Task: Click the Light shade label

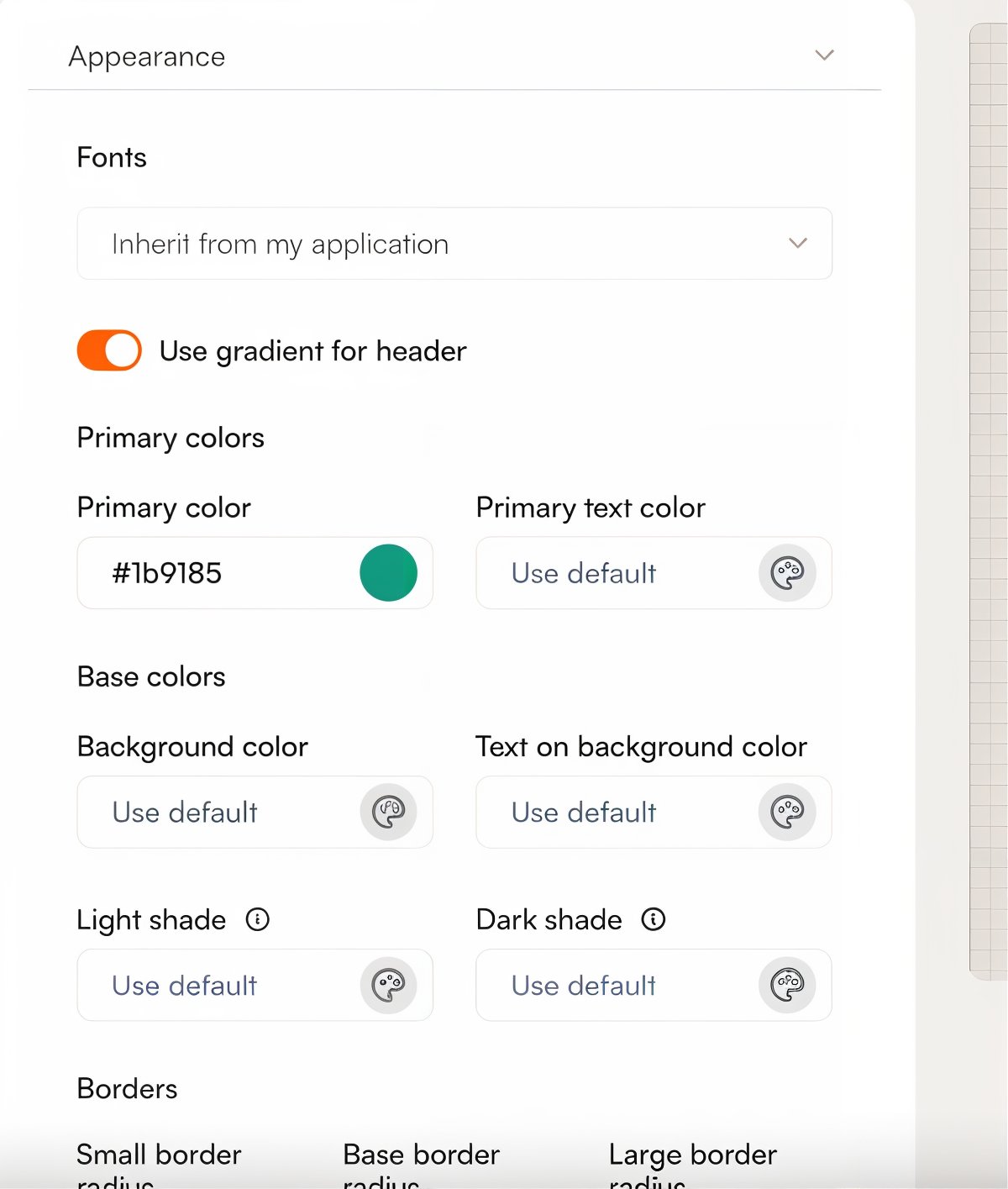Action: pyautogui.click(x=151, y=920)
